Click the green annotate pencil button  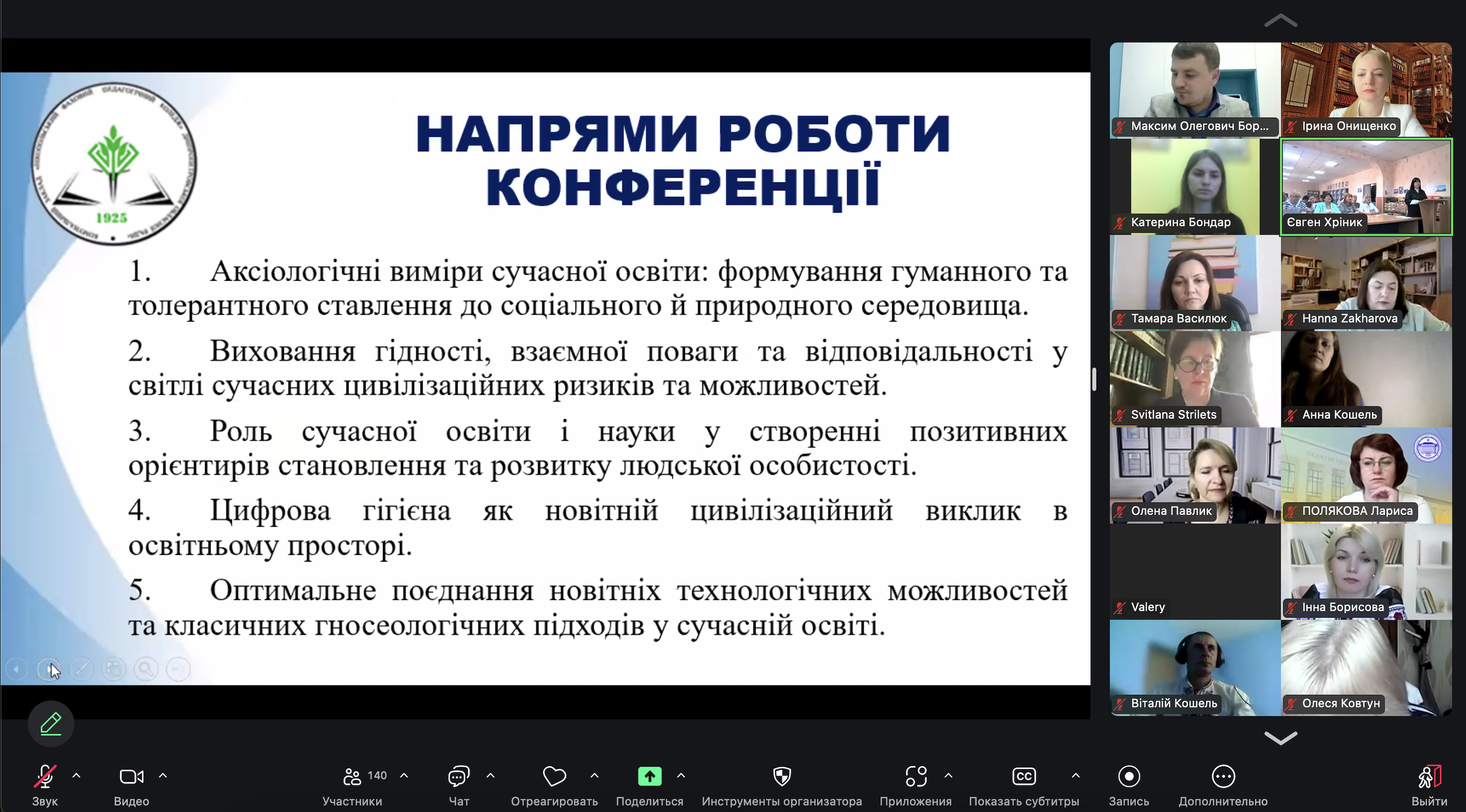[x=51, y=723]
